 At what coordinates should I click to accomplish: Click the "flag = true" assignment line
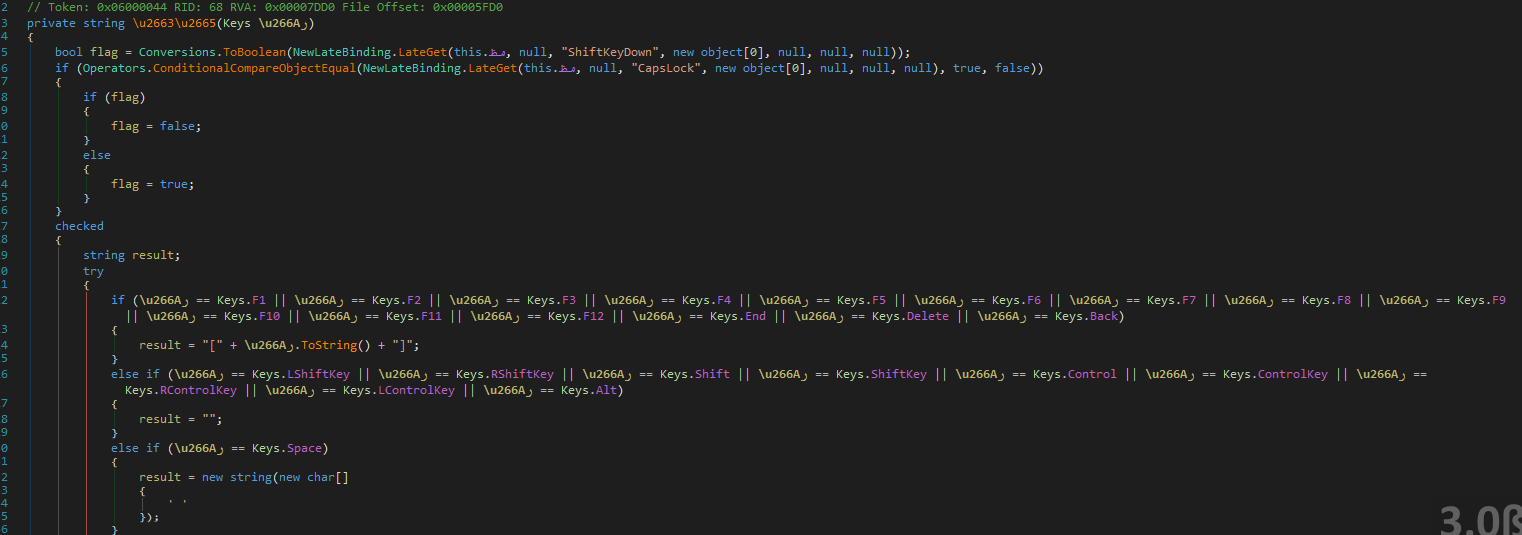pos(152,184)
